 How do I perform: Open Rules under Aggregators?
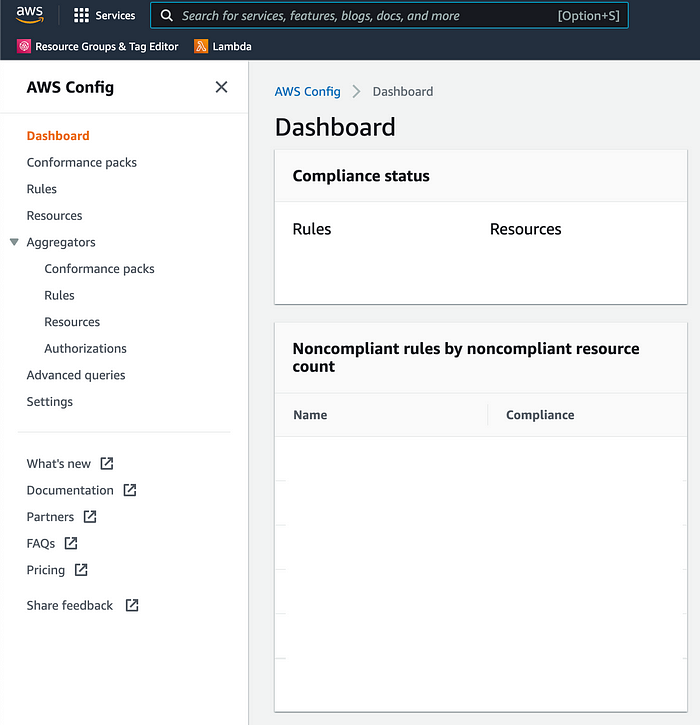pyautogui.click(x=59, y=295)
